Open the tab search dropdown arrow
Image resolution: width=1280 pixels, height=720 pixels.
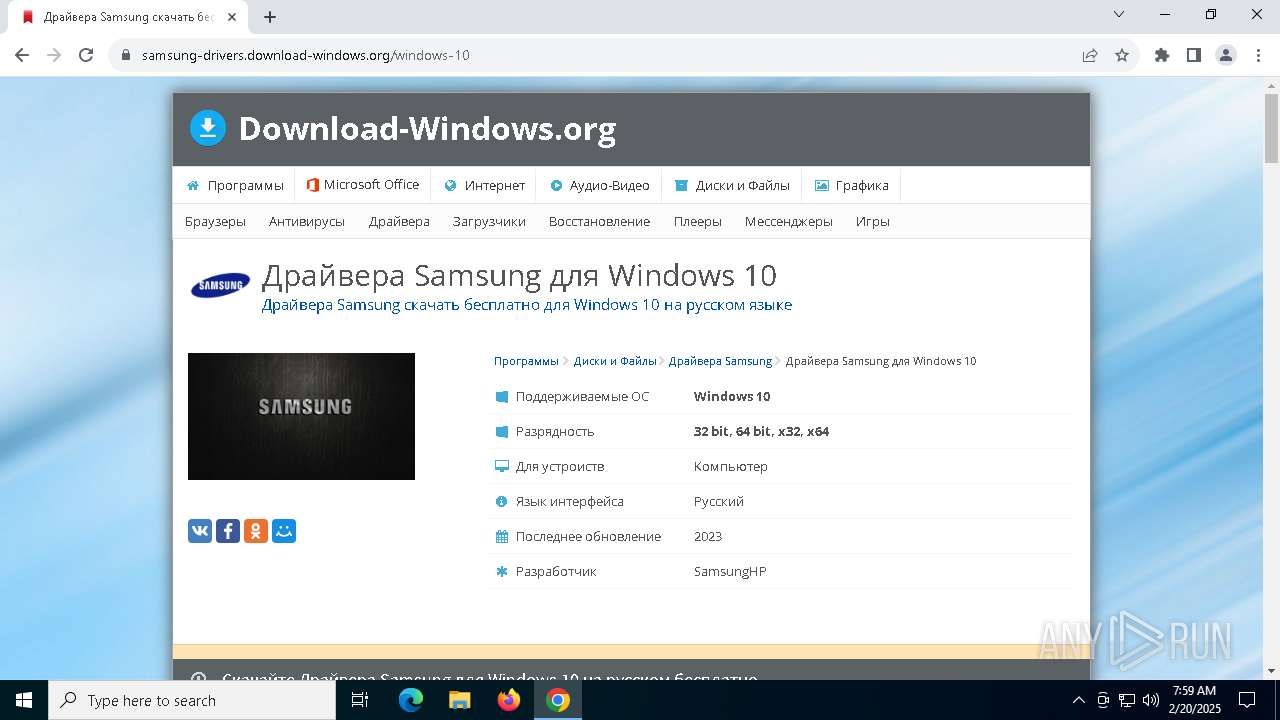pyautogui.click(x=1119, y=14)
